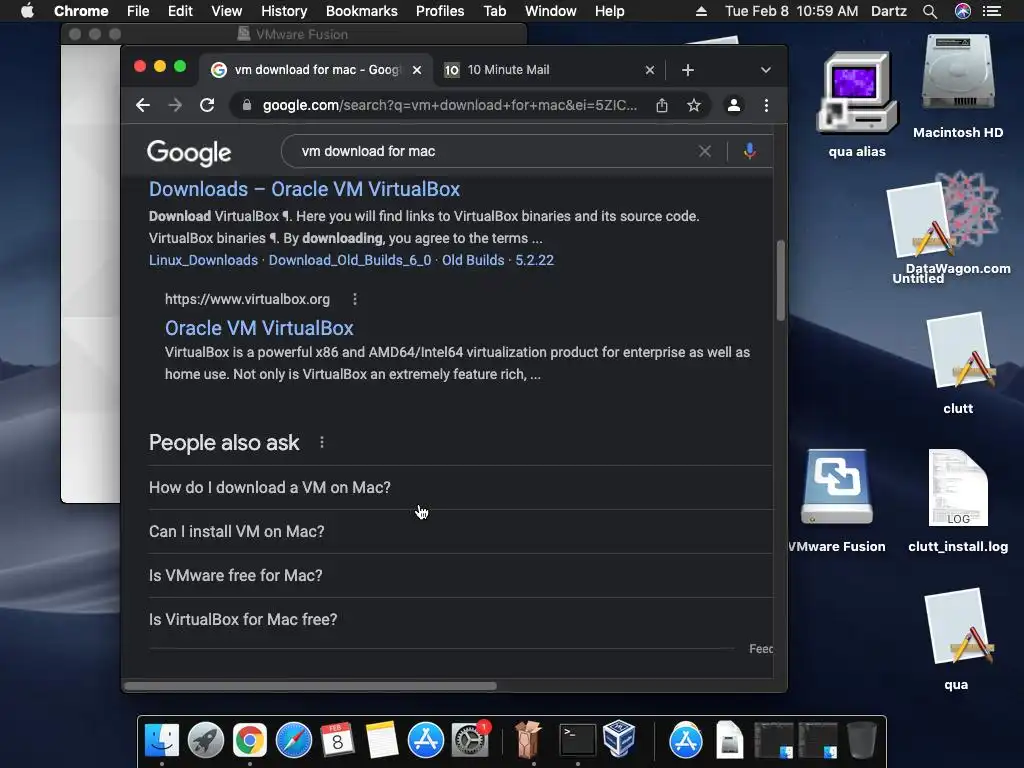The width and height of the screenshot is (1024, 768).
Task: Open options dots beside virtualbox.org URL
Action: pyautogui.click(x=355, y=299)
